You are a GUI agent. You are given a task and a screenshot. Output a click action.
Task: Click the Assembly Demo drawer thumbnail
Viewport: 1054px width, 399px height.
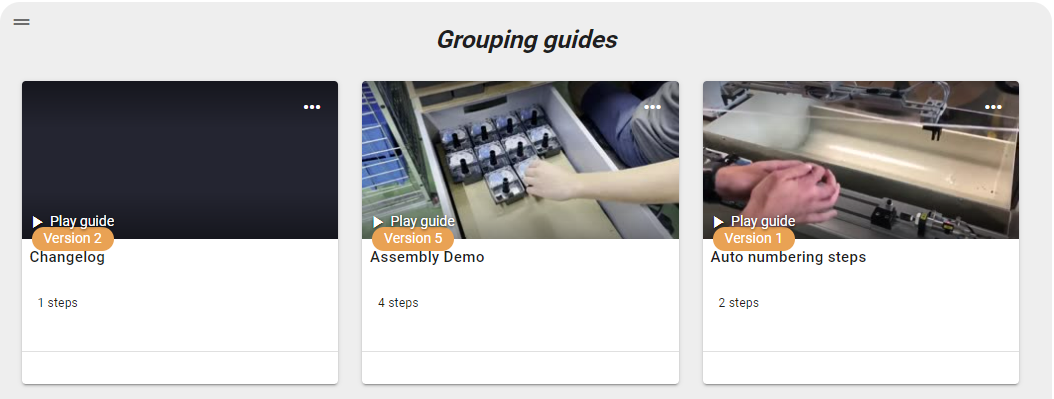coord(520,160)
